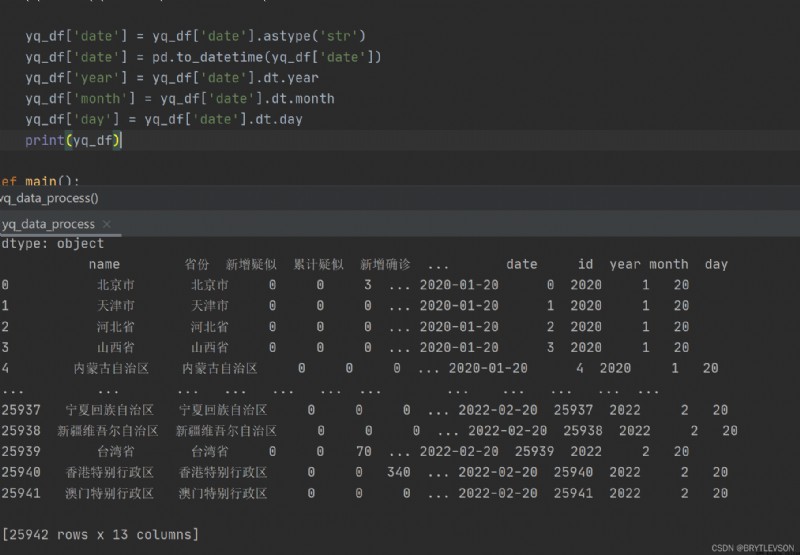Viewport: 800px width, 555px height.
Task: Click the 山西省 name cell in row 3
Action: 116,347
